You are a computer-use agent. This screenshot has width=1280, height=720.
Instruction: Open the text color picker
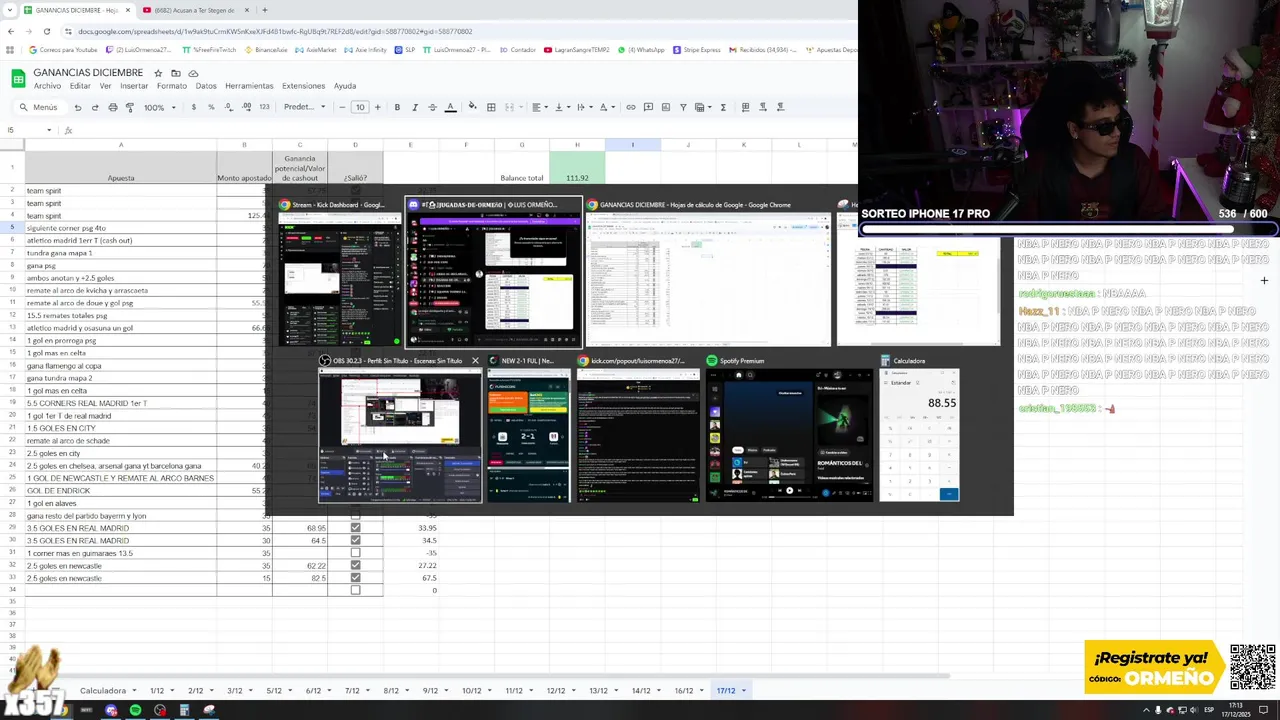pyautogui.click(x=450, y=107)
